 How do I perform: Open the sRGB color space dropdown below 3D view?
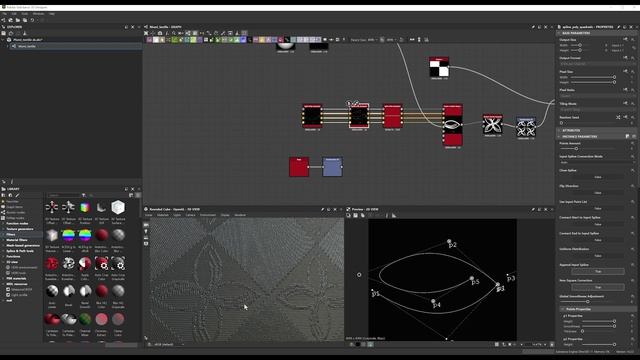point(168,344)
